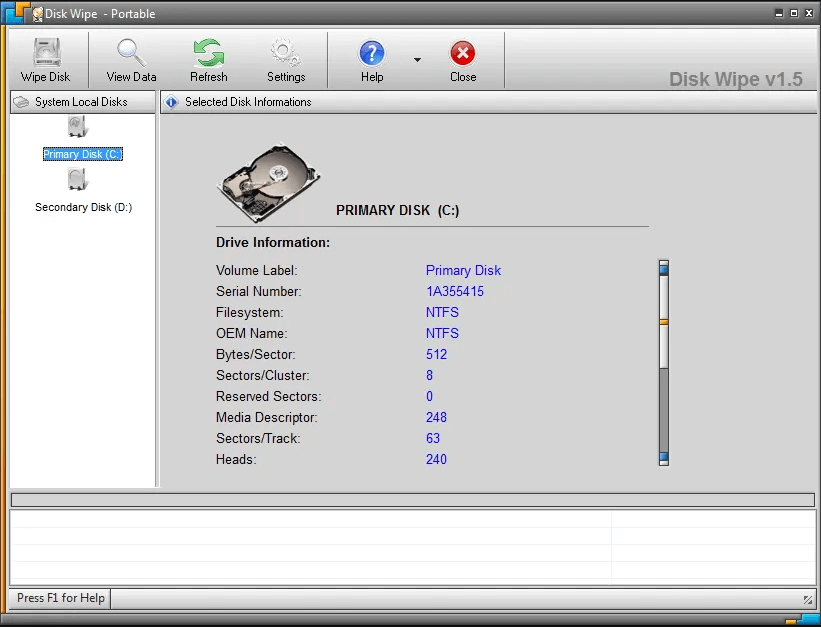
Task: Click the Wipe Disk toolbar icon
Action: (x=46, y=52)
